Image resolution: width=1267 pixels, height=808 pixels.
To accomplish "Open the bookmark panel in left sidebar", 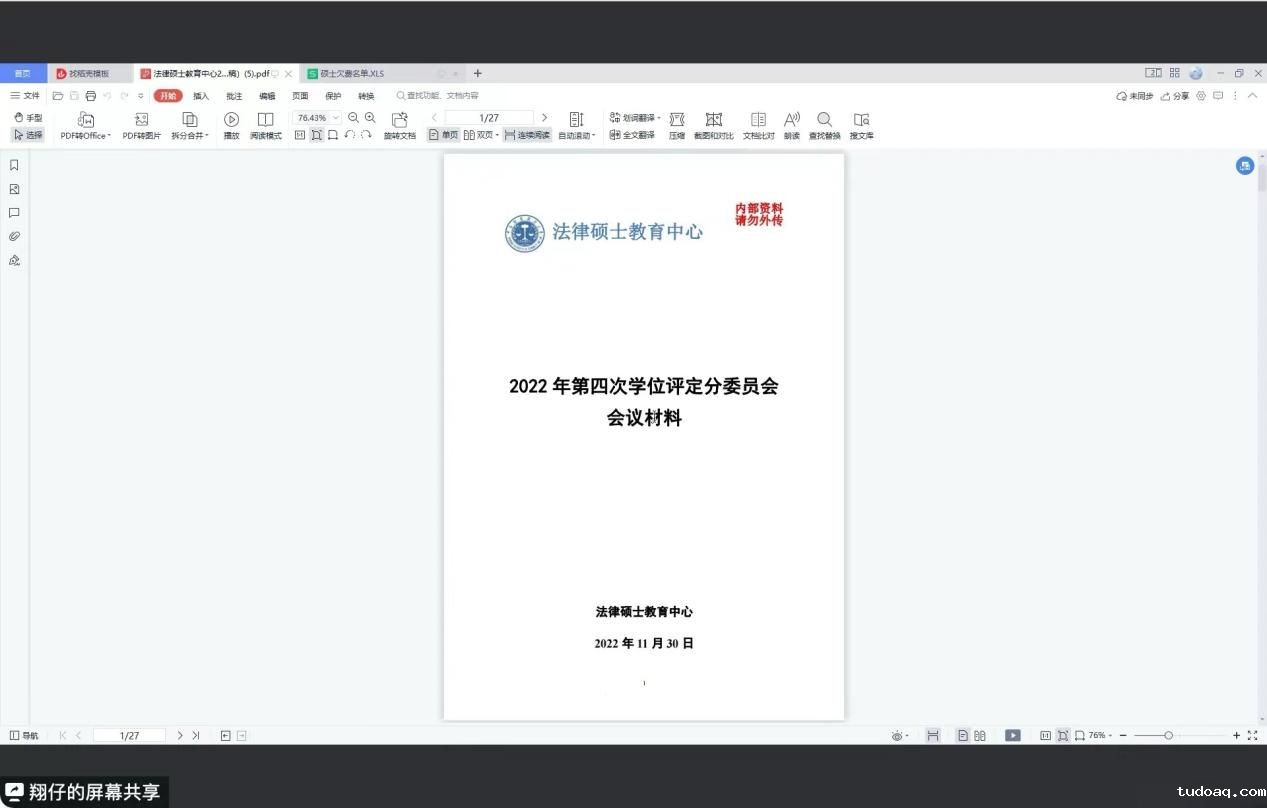I will click(x=14, y=165).
